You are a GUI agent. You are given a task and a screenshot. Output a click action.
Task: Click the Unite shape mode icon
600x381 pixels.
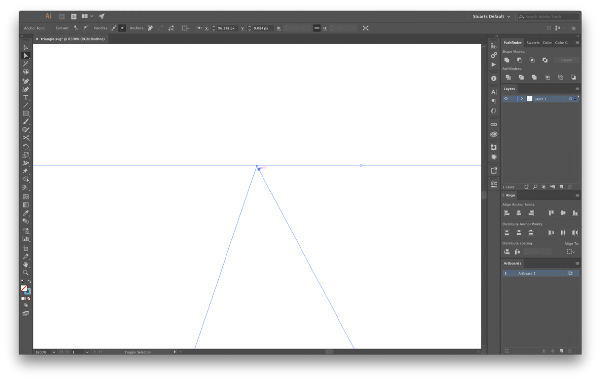(507, 60)
